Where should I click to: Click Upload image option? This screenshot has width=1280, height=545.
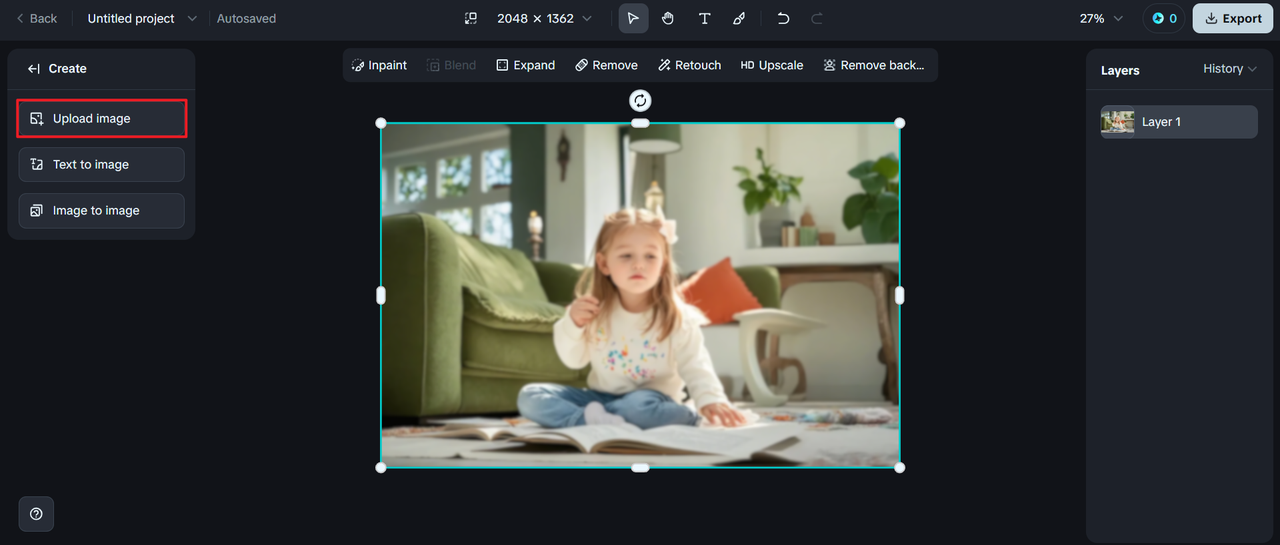tap(101, 118)
